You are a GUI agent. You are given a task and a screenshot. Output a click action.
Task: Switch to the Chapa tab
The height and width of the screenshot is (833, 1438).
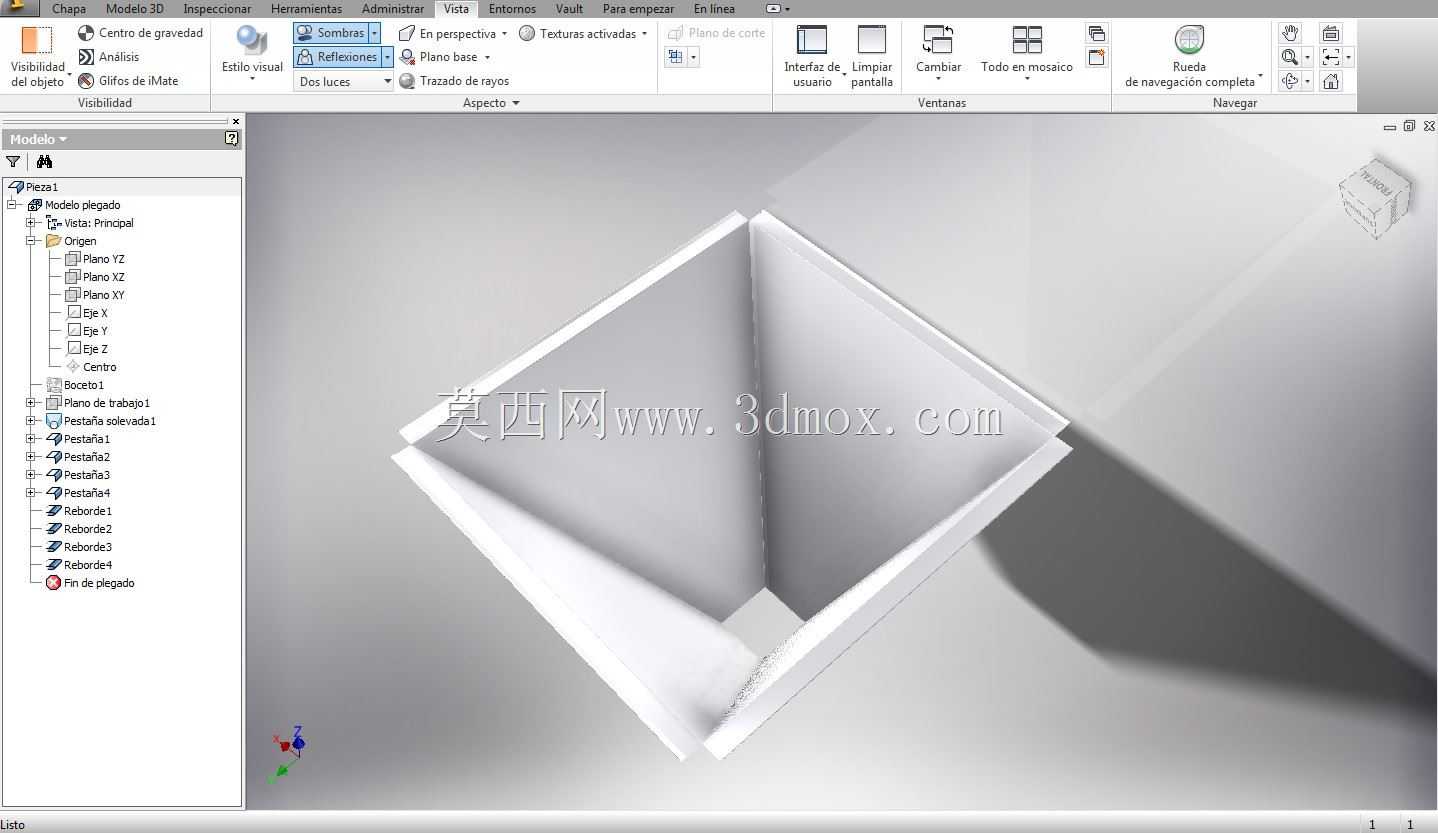pyautogui.click(x=69, y=9)
